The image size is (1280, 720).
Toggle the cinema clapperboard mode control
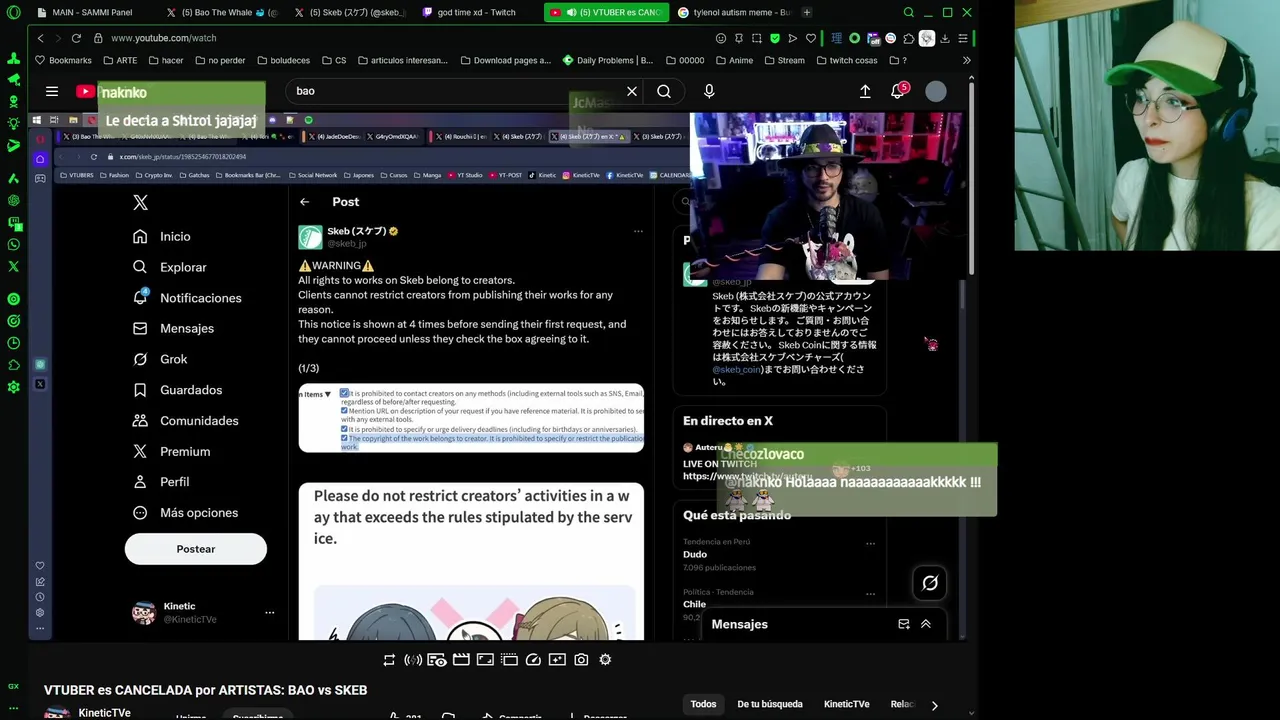pyautogui.click(x=461, y=660)
